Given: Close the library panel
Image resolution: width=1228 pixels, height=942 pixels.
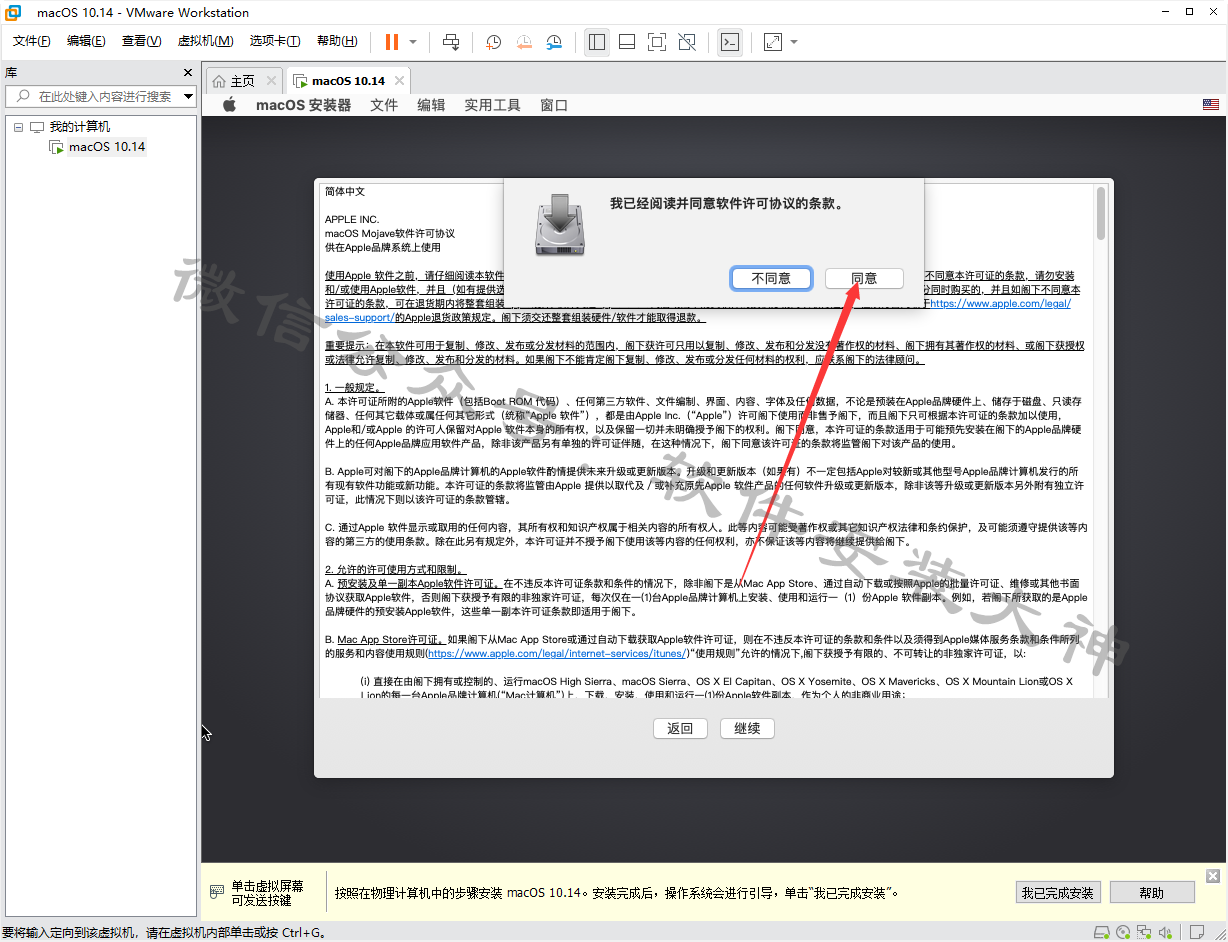Looking at the screenshot, I should point(188,73).
